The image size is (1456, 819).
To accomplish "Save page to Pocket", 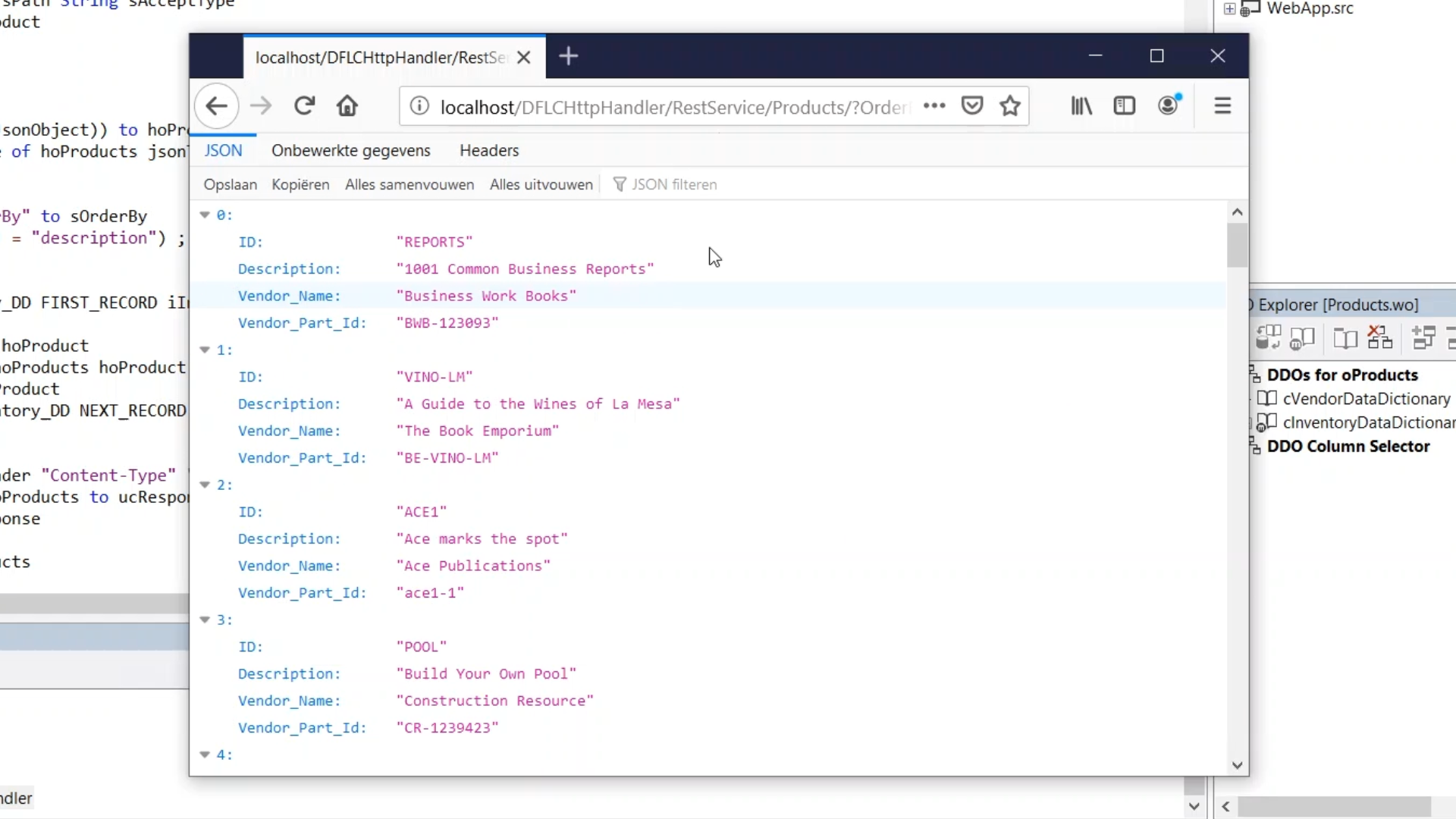I will [971, 106].
